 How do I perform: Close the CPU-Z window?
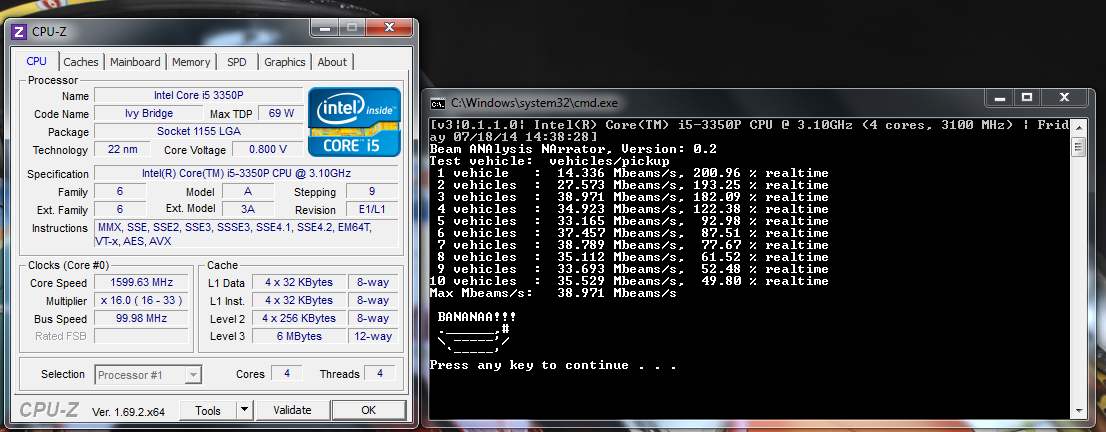pos(389,28)
